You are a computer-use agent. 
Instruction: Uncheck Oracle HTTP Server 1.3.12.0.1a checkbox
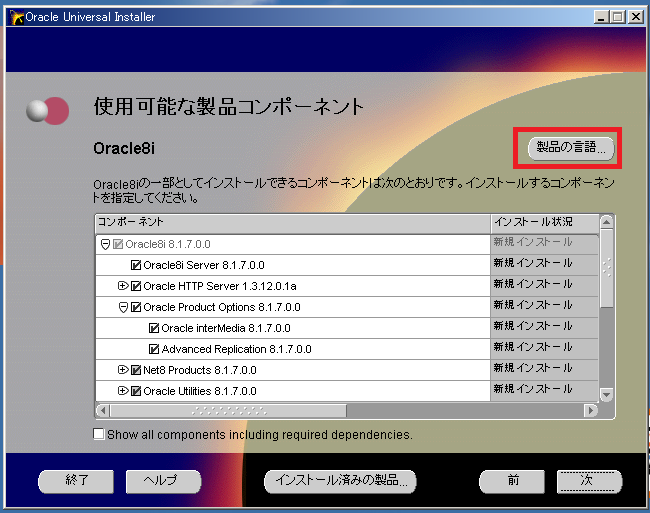pyautogui.click(x=136, y=286)
